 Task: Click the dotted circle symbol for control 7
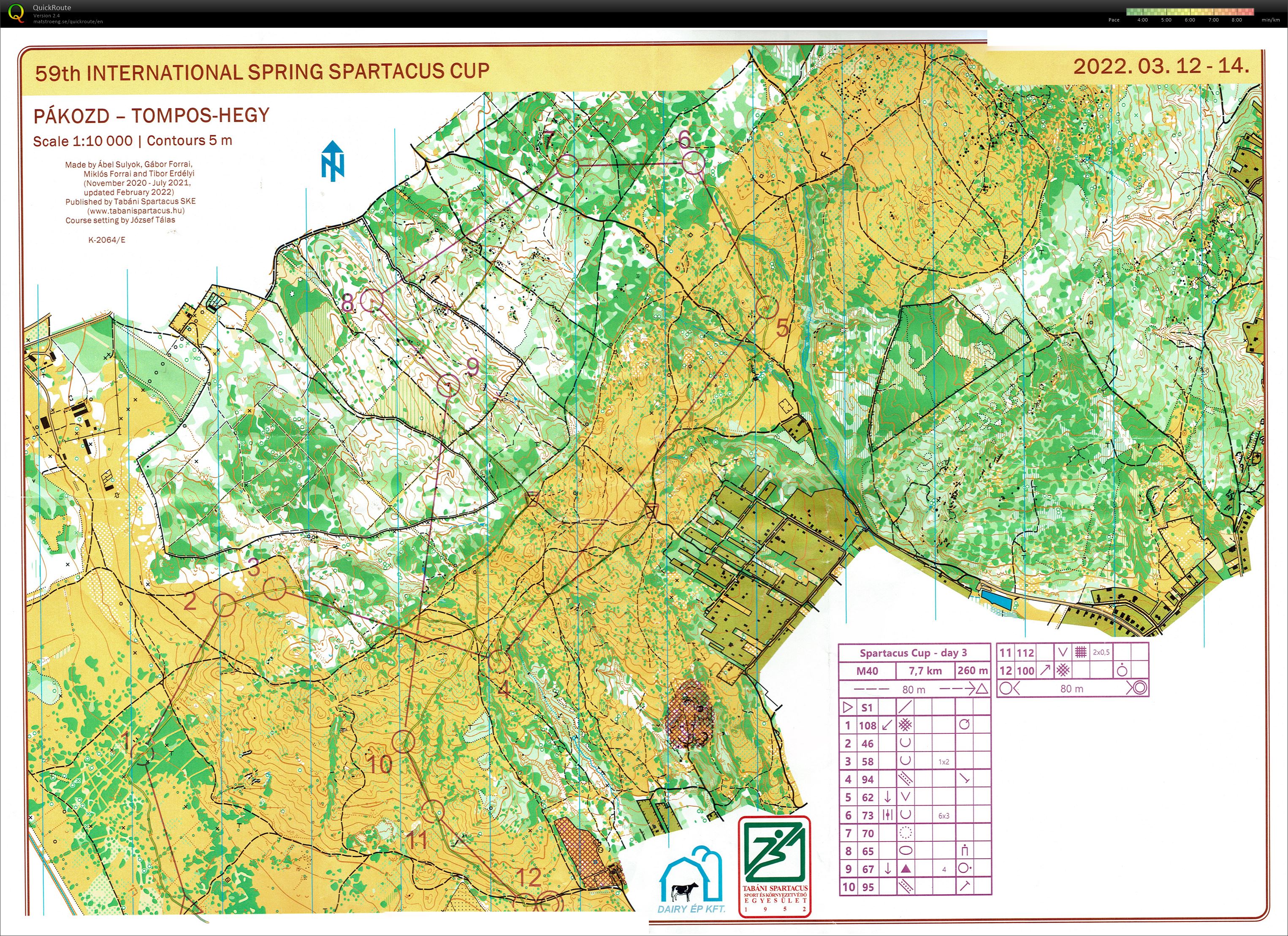pyautogui.click(x=906, y=833)
